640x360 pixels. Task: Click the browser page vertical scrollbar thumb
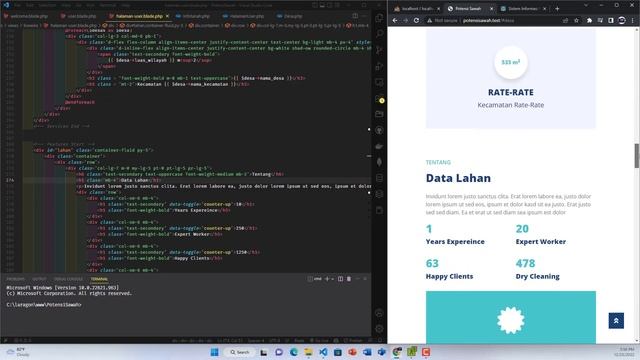point(636,156)
